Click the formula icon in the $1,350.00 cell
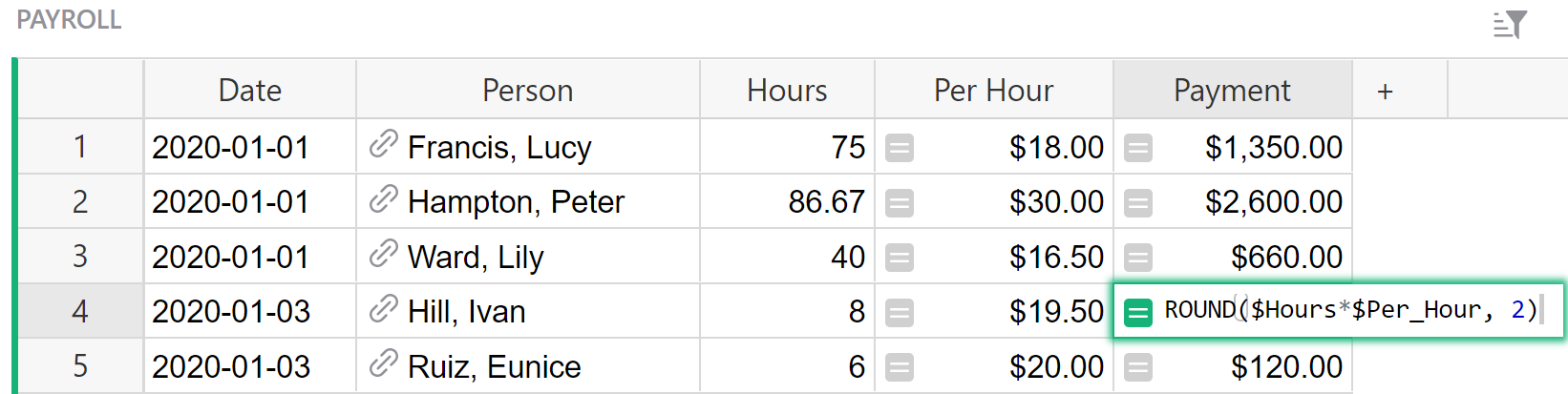This screenshot has height=394, width=1568. 1138,148
